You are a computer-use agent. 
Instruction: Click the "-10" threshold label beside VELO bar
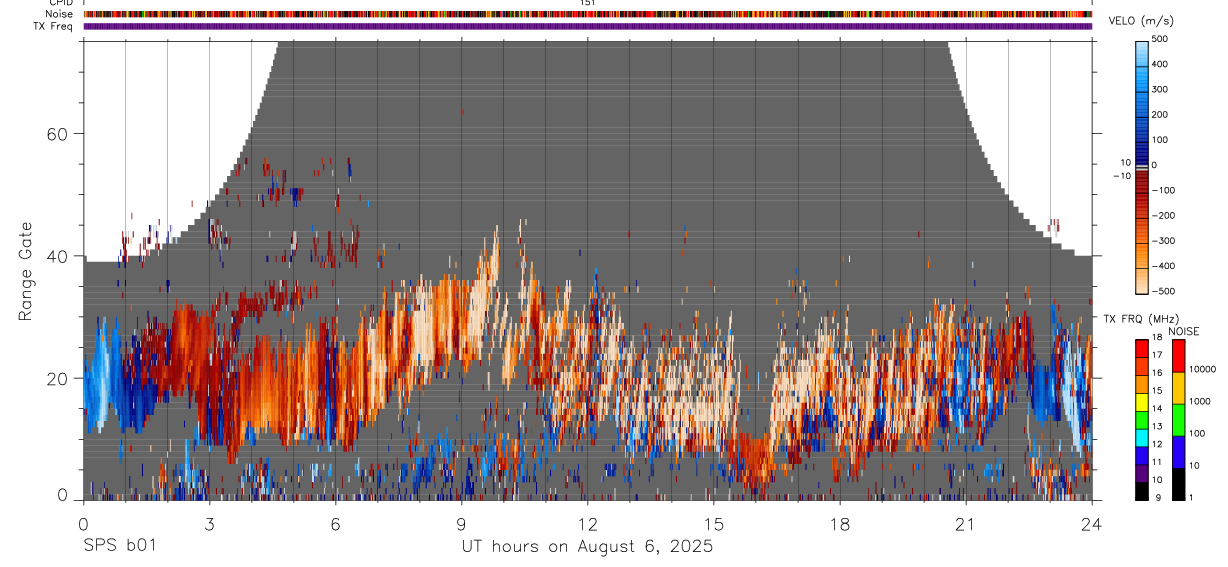1120,176
